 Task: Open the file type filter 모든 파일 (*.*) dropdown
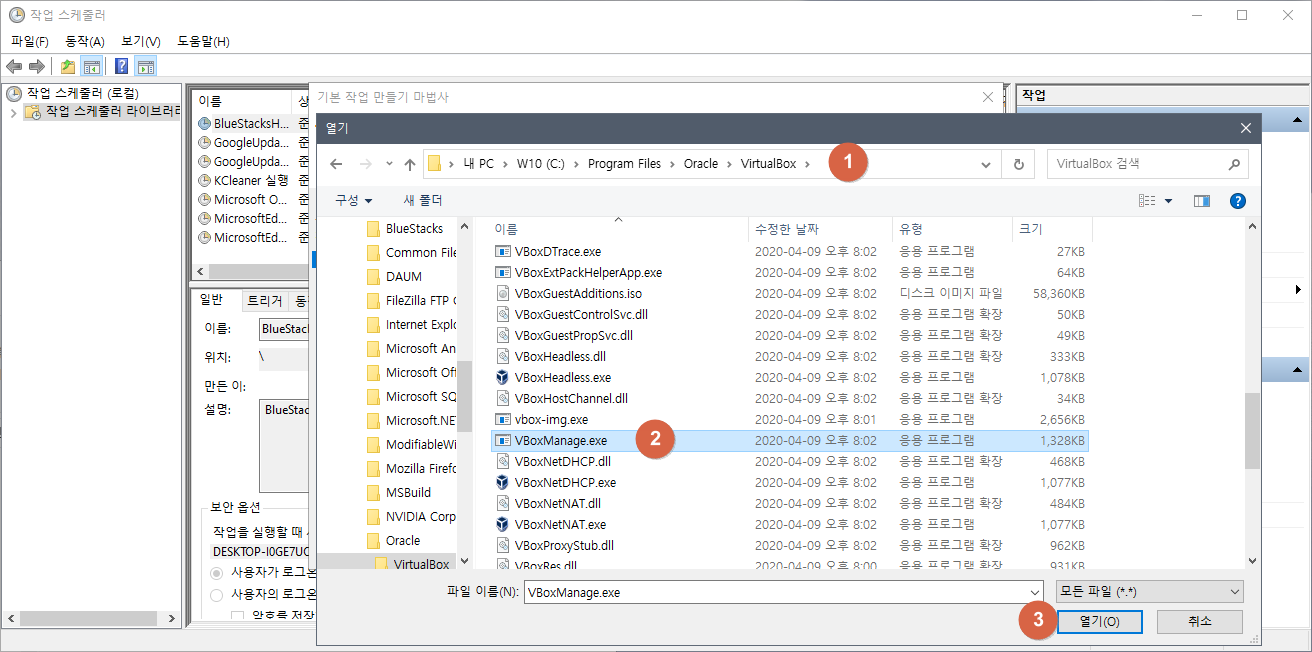point(1150,592)
